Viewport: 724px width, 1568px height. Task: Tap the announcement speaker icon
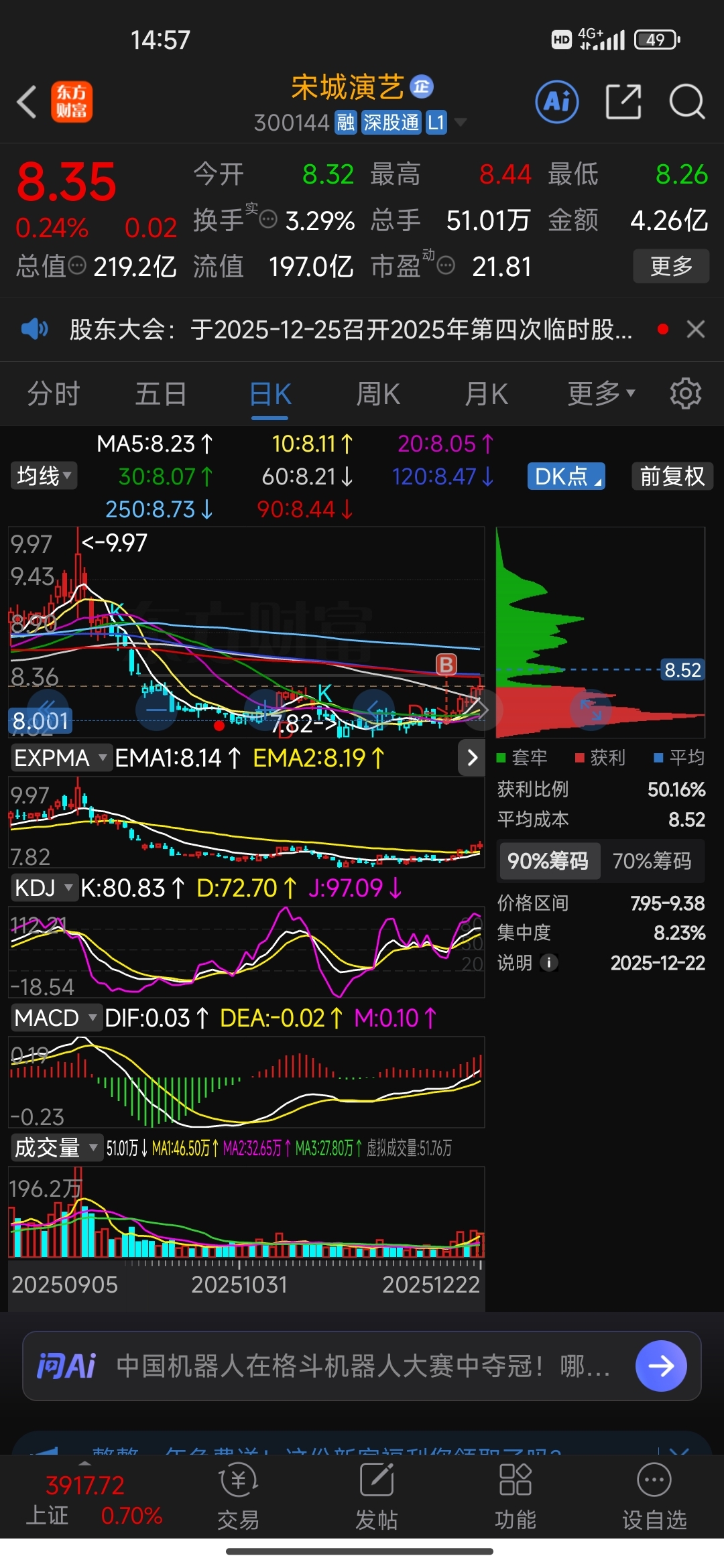click(34, 329)
